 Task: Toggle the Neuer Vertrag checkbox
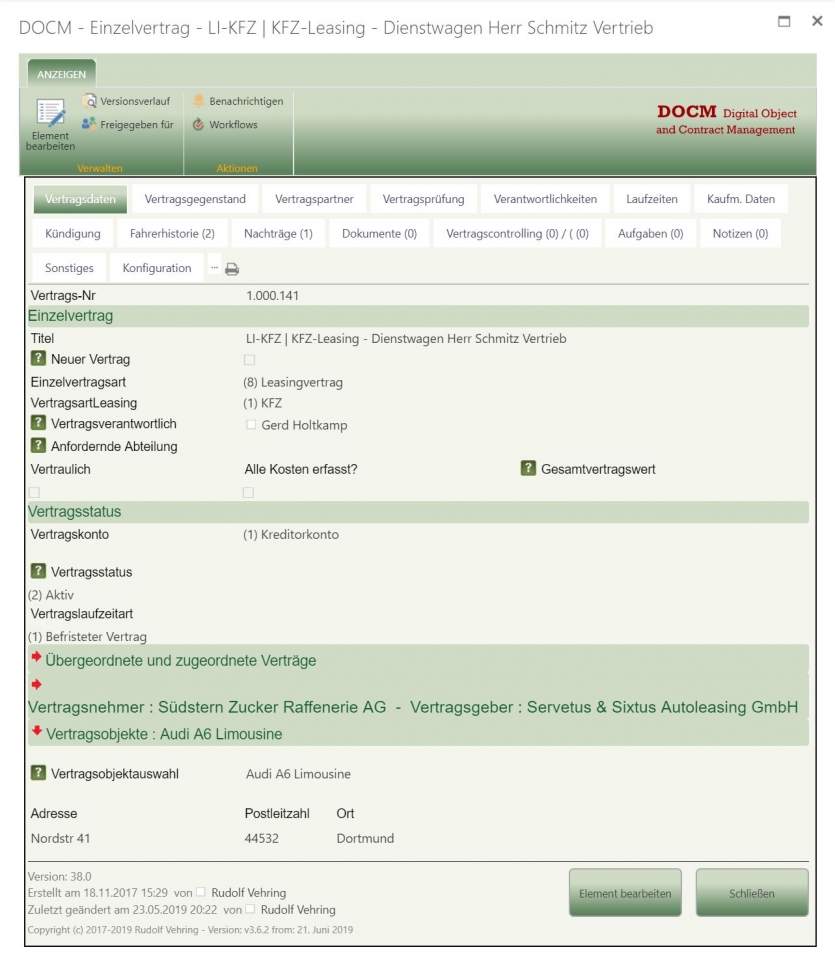[249, 360]
